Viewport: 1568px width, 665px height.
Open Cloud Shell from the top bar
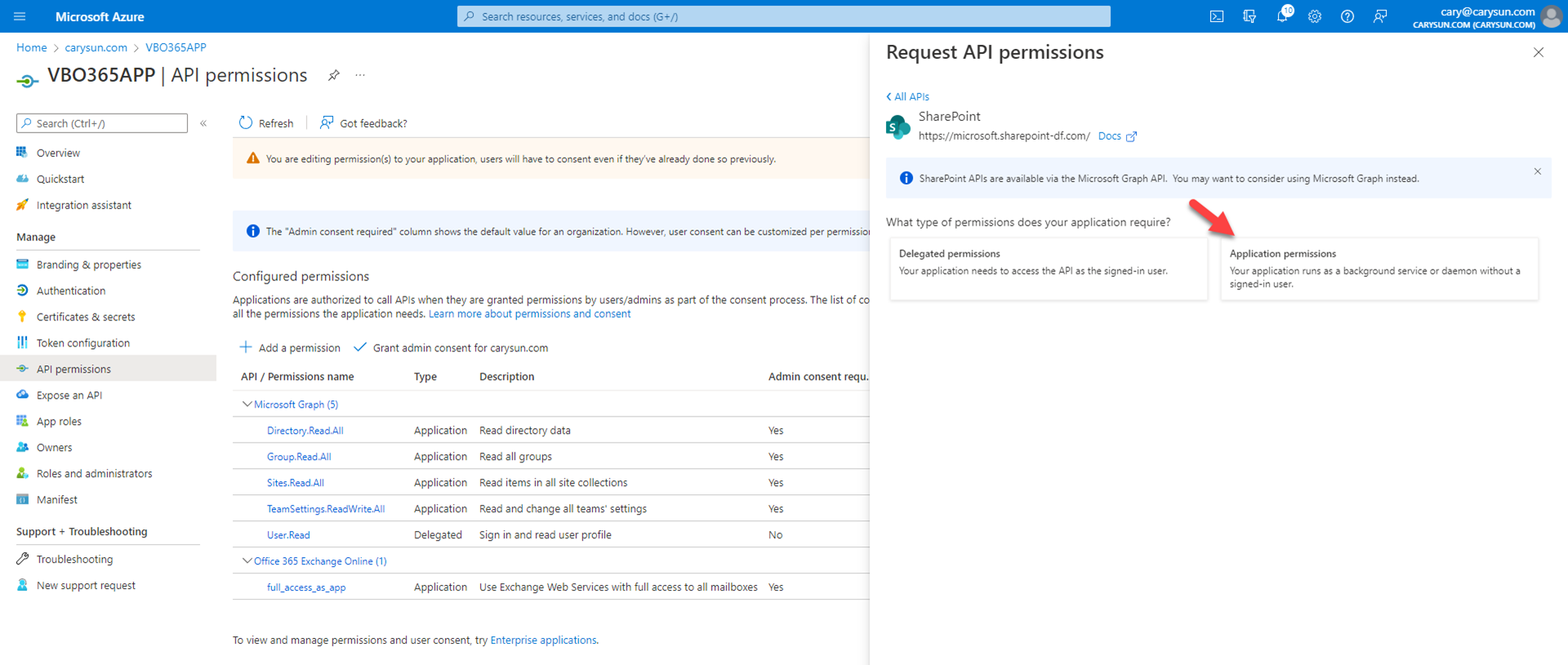[1217, 16]
